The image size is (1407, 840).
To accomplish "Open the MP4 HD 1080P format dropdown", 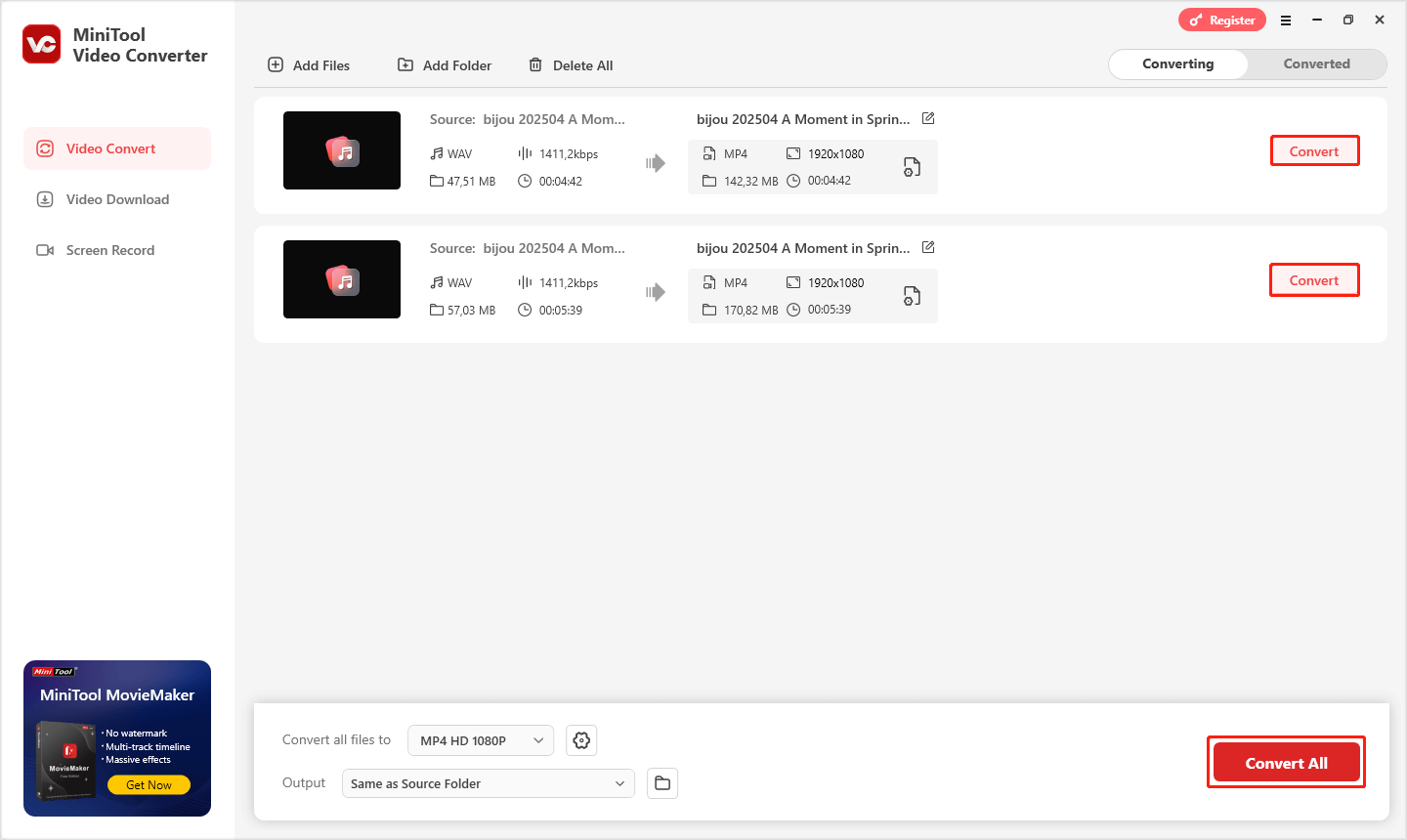I will 481,740.
